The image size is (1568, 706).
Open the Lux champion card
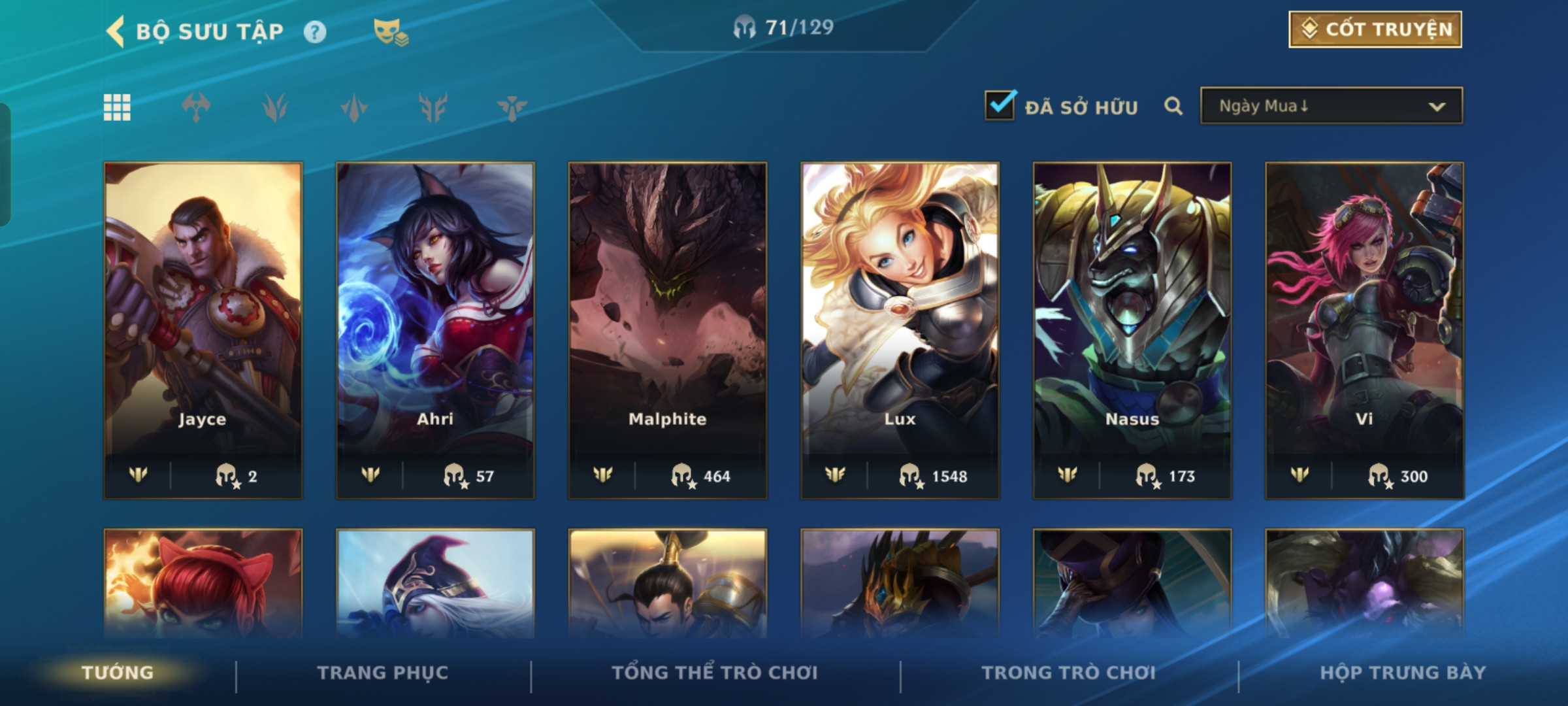(x=900, y=331)
